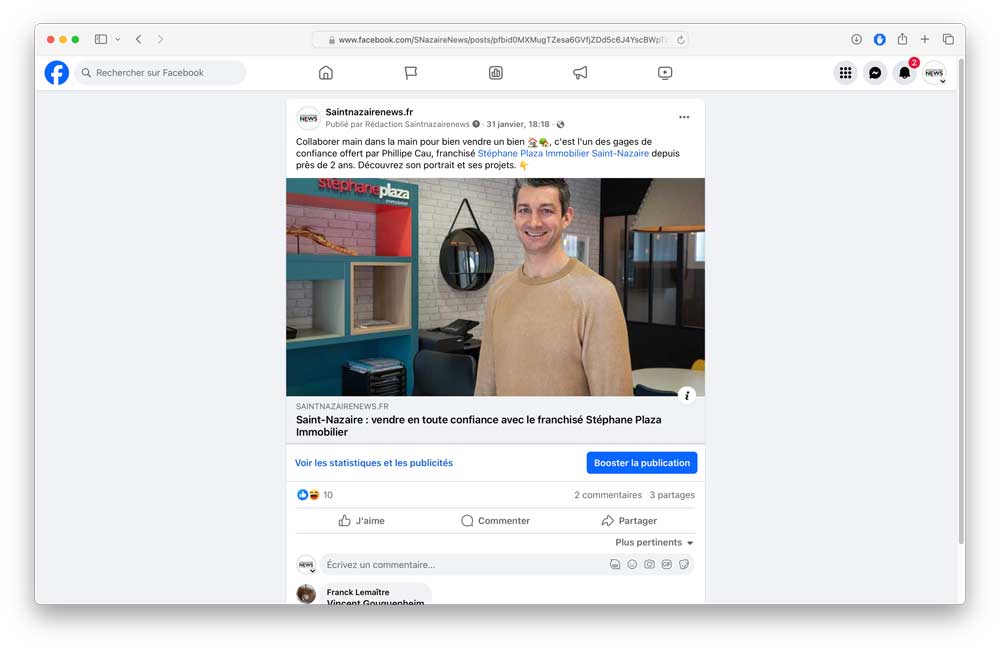Viewport: 1000px width, 650px height.
Task: Click Franck Lemaître's profile picture
Action: pyautogui.click(x=306, y=594)
